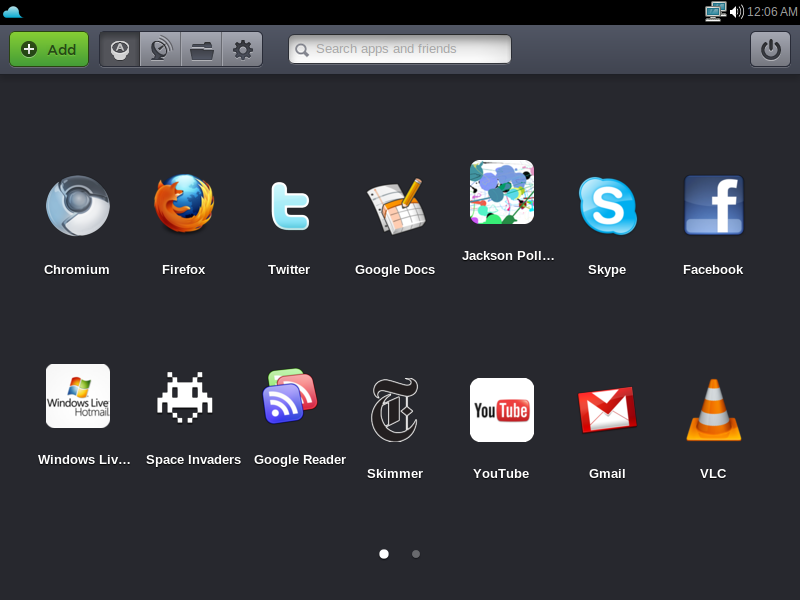Launch the Facebook app icon
This screenshot has width=800, height=600.
[713, 206]
